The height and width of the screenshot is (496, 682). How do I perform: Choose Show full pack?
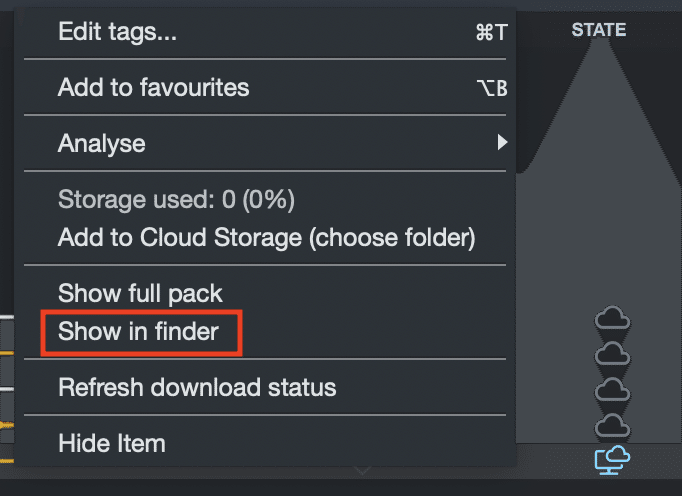[140, 293]
